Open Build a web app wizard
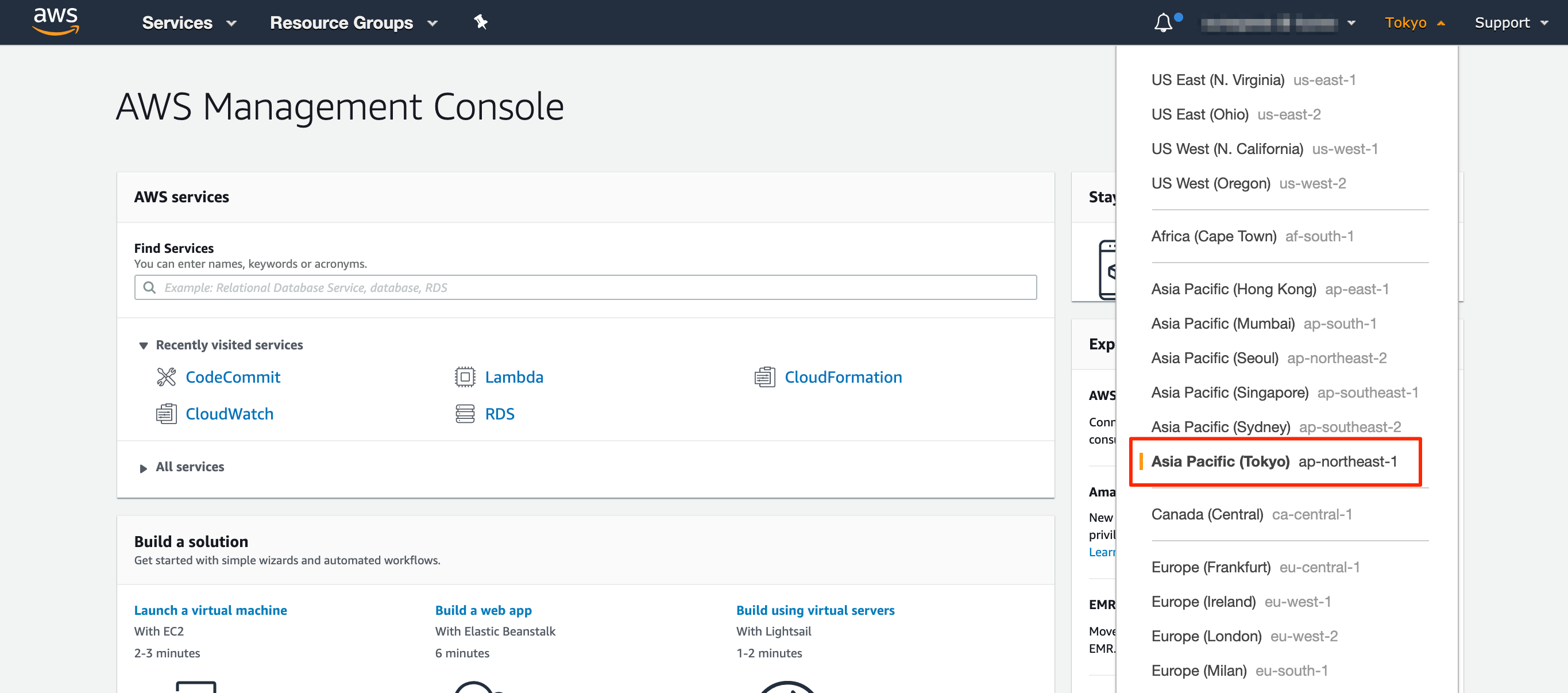Viewport: 1568px width, 693px height. coord(483,610)
